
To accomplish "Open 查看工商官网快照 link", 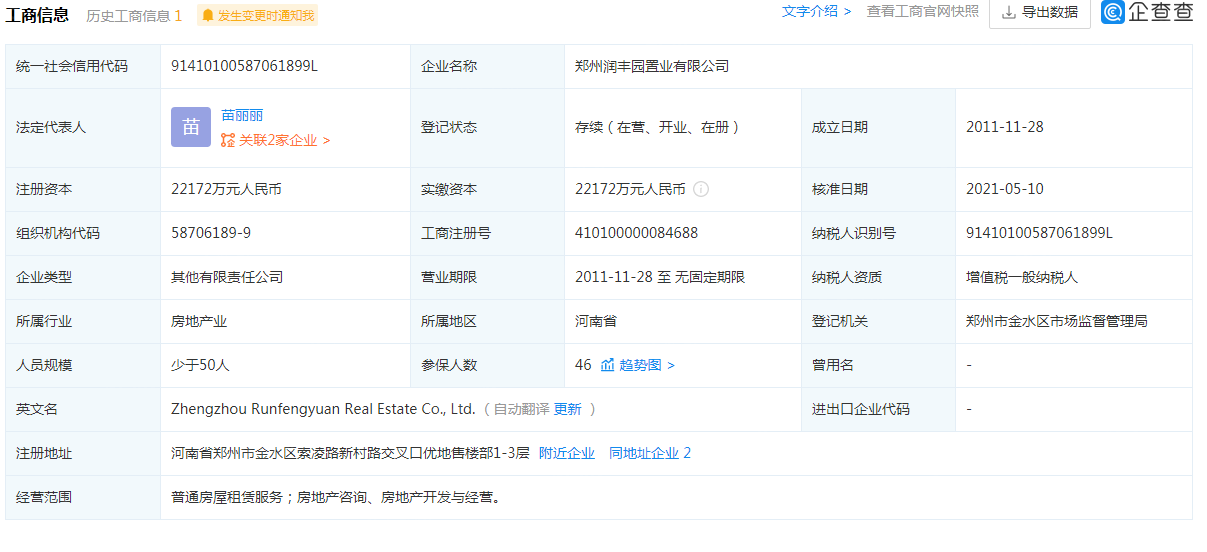I will [922, 11].
